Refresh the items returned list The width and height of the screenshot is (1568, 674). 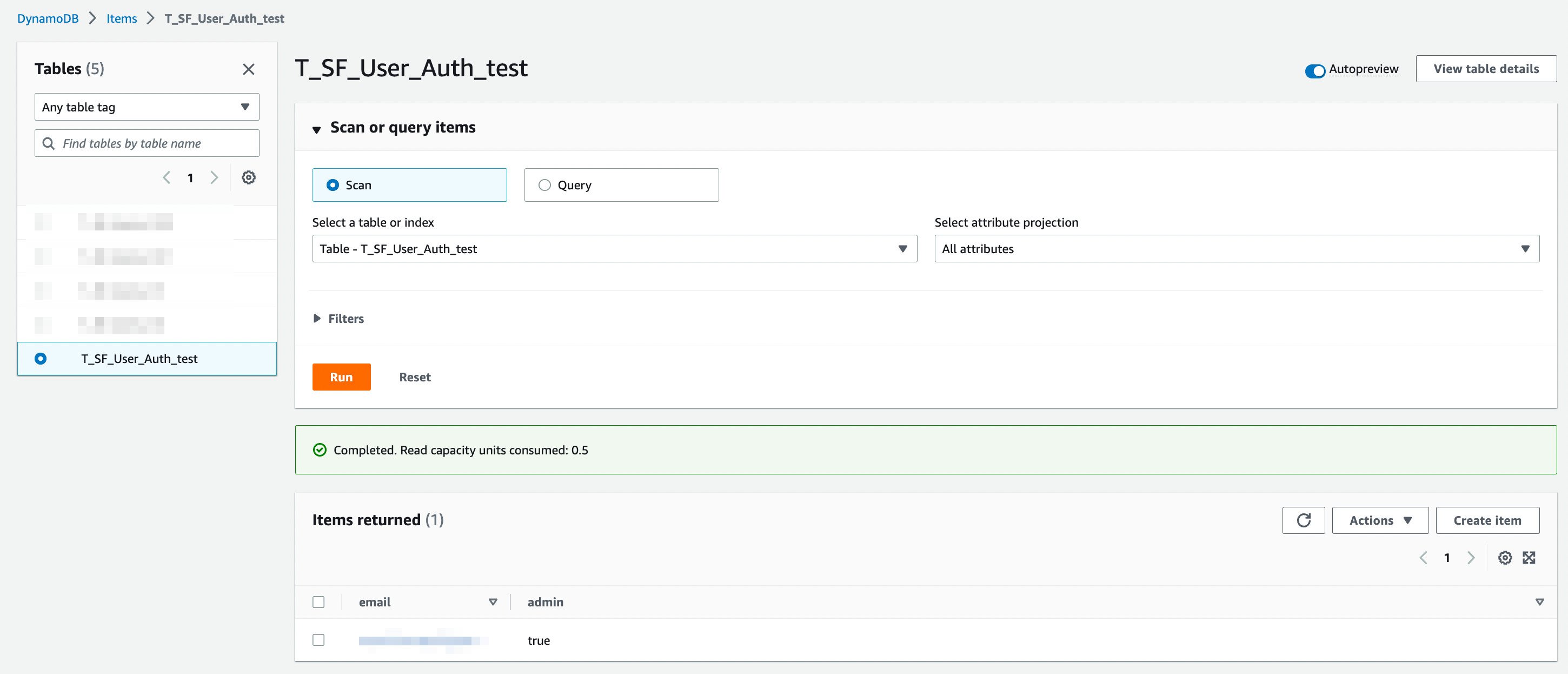pyautogui.click(x=1303, y=520)
